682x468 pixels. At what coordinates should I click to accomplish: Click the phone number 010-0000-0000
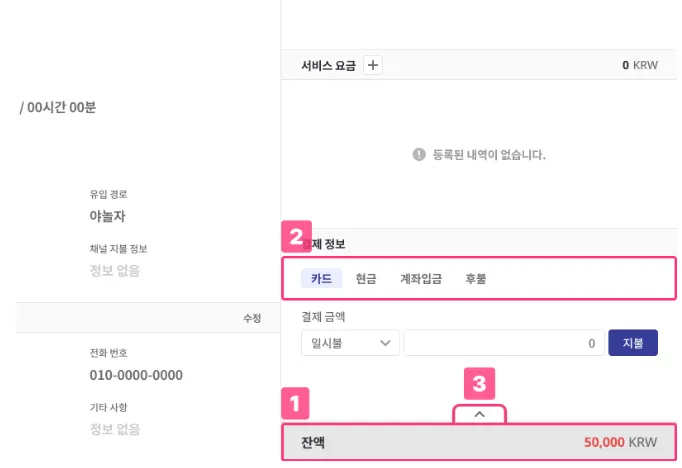pyautogui.click(x=136, y=375)
